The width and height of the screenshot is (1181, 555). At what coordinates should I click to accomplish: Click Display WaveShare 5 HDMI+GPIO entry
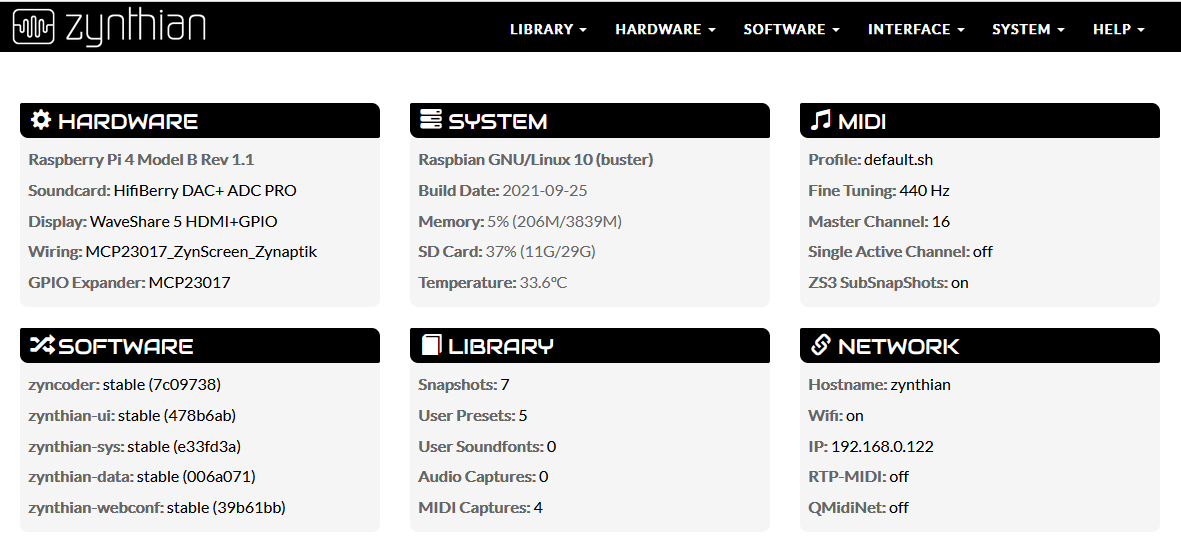[153, 221]
